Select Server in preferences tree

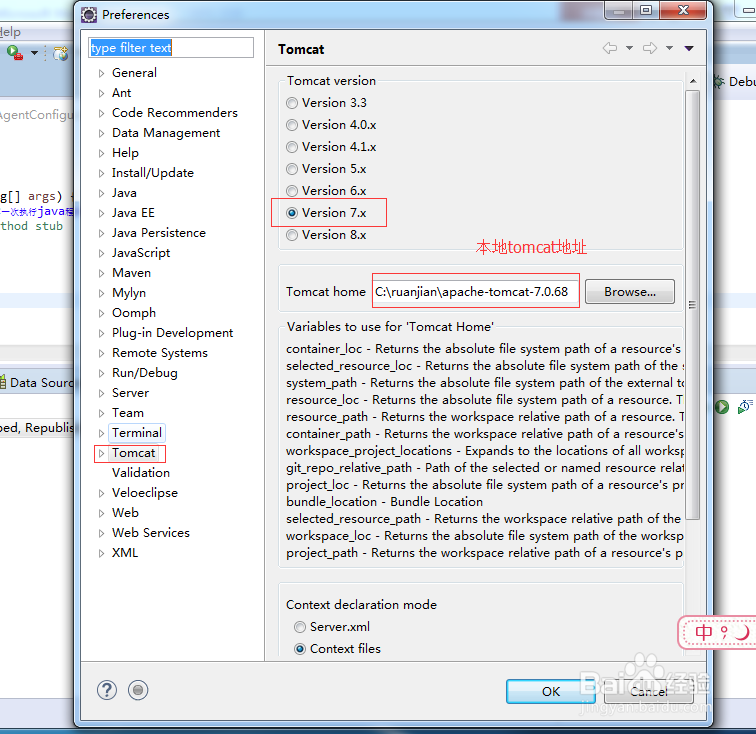click(x=130, y=393)
